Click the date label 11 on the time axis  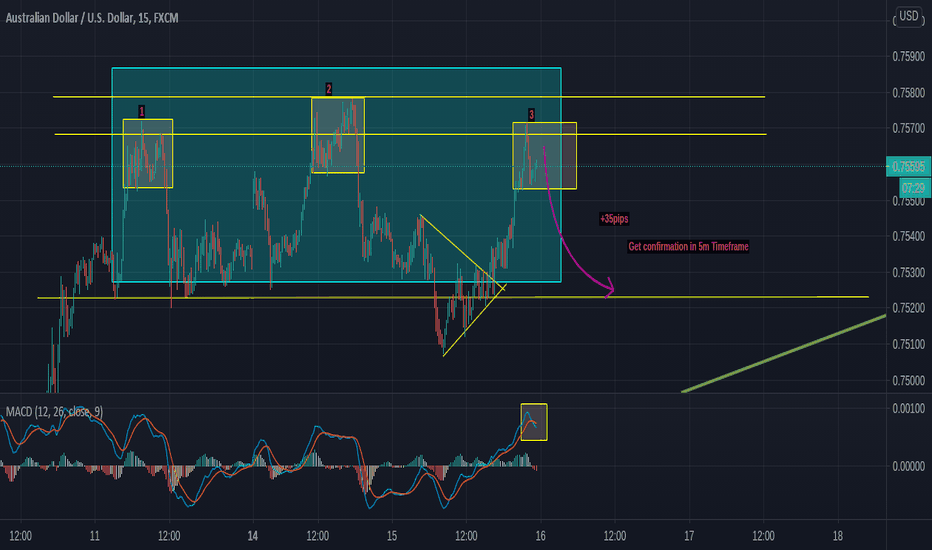coord(95,536)
